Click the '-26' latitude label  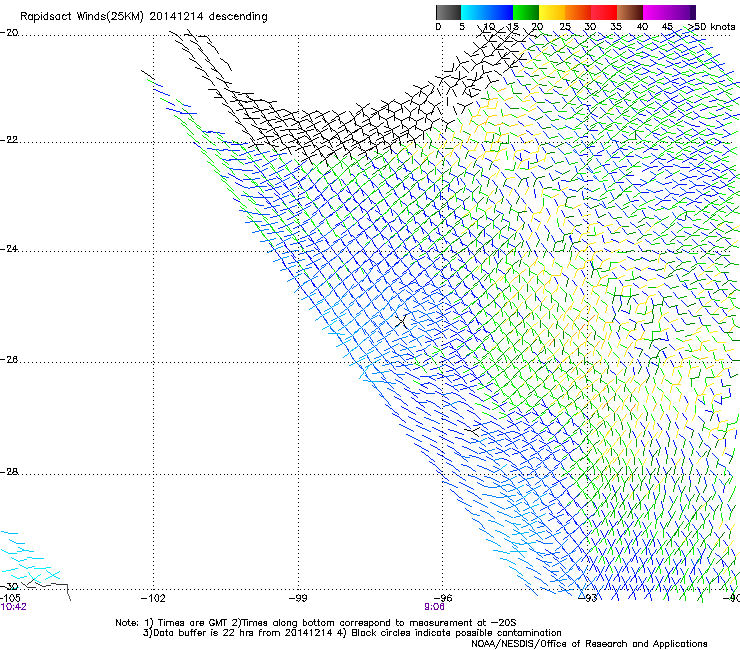click(x=10, y=360)
